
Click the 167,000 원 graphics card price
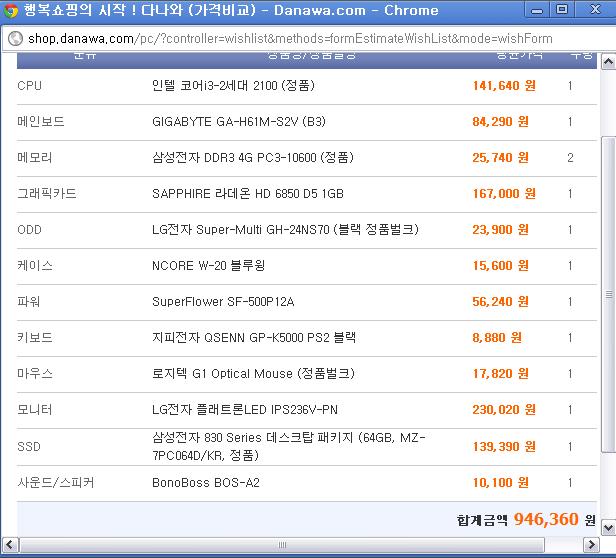pos(504,194)
